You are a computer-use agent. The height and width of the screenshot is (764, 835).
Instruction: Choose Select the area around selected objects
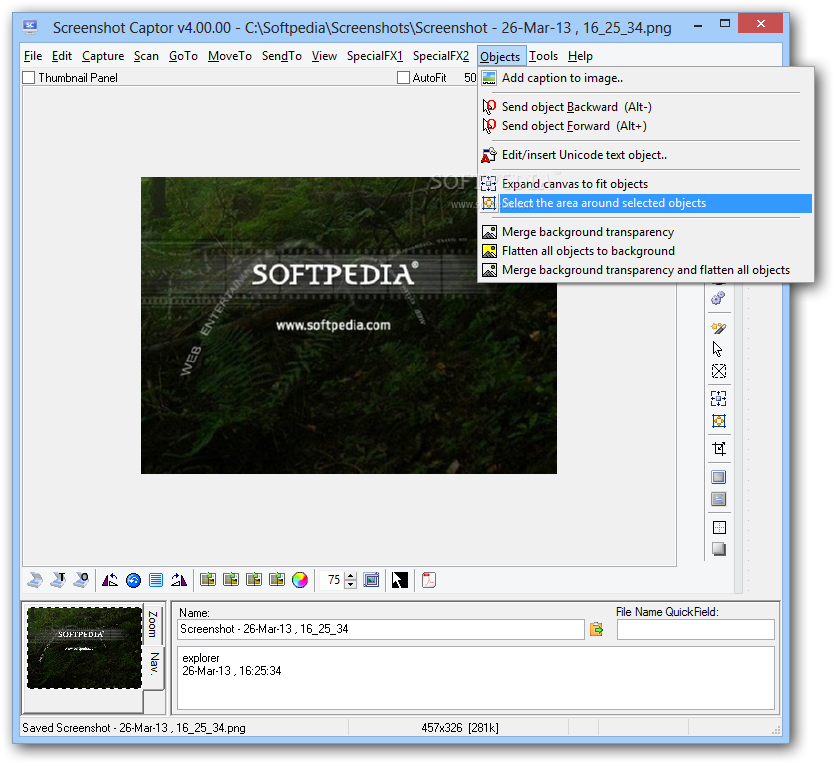pyautogui.click(x=645, y=203)
